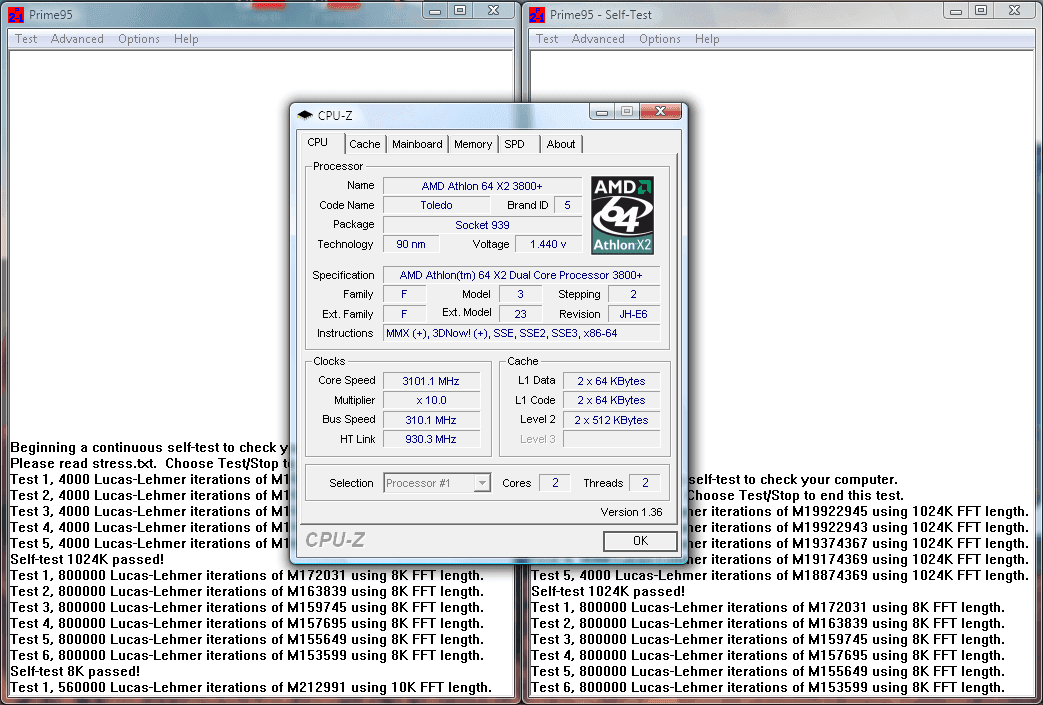Maximize the left Prime95 window
Viewport: 1043px width, 705px height.
(x=460, y=10)
